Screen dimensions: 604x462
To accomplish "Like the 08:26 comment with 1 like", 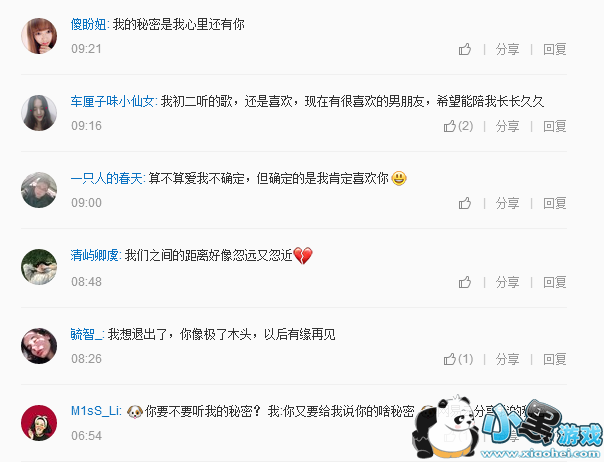I will pyautogui.click(x=458, y=359).
